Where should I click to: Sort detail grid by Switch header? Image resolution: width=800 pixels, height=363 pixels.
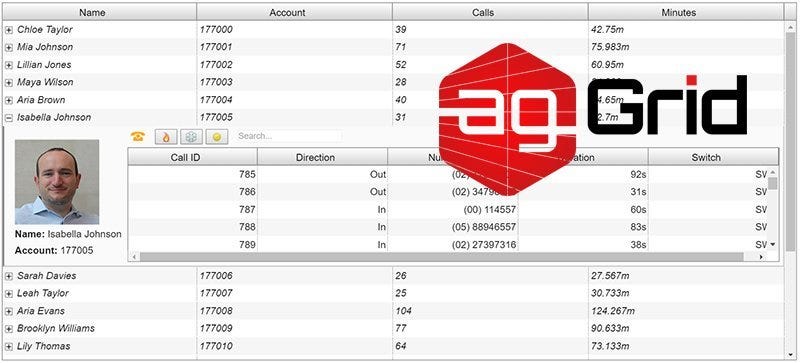click(713, 157)
